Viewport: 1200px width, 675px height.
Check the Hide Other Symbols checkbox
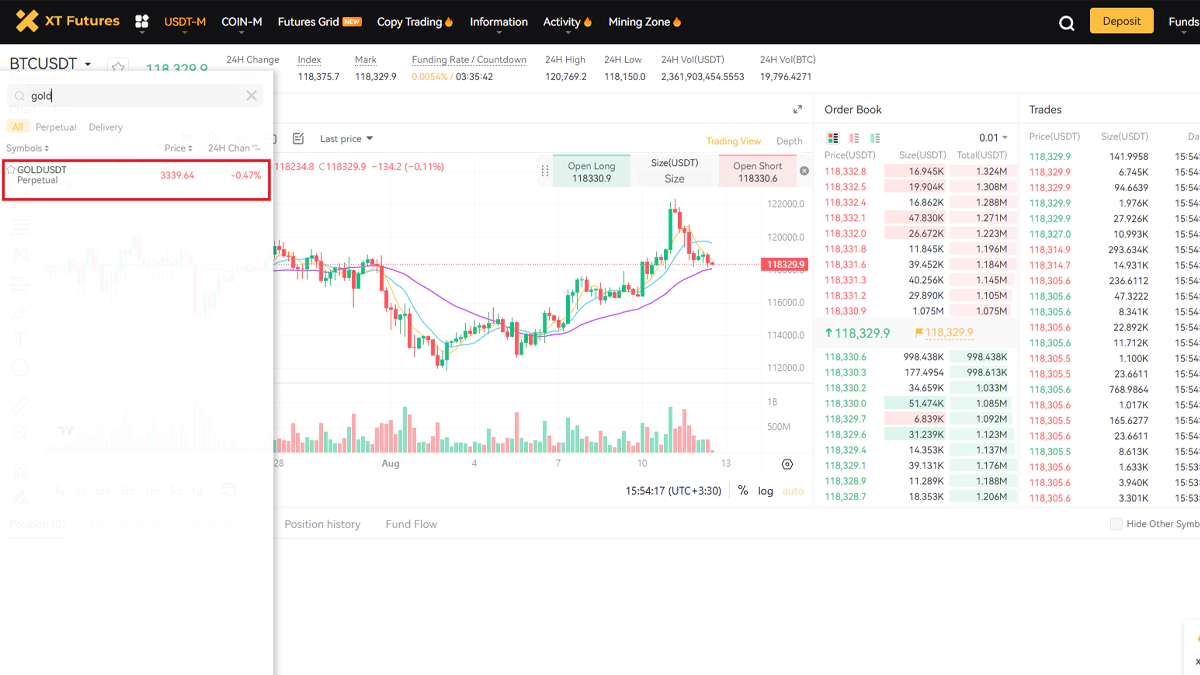(x=1116, y=524)
